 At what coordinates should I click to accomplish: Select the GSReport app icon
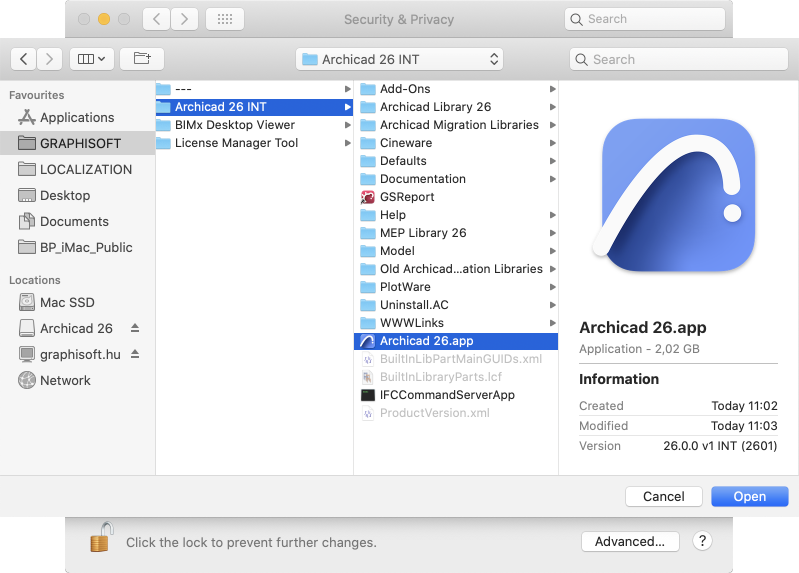368,197
